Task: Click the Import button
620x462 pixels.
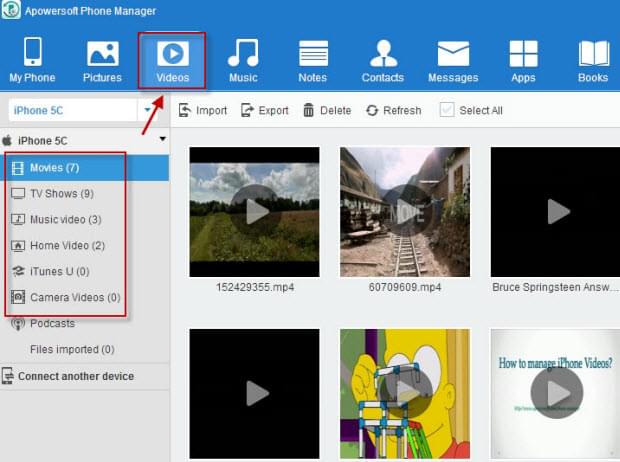Action: (202, 110)
